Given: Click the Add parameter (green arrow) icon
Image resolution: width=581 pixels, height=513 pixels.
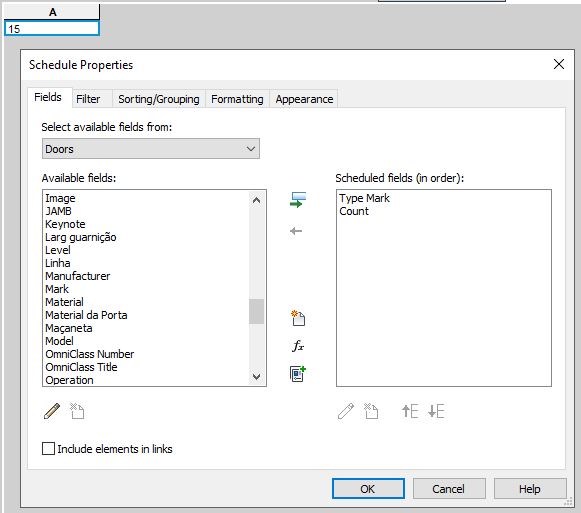Looking at the screenshot, I should (x=298, y=200).
